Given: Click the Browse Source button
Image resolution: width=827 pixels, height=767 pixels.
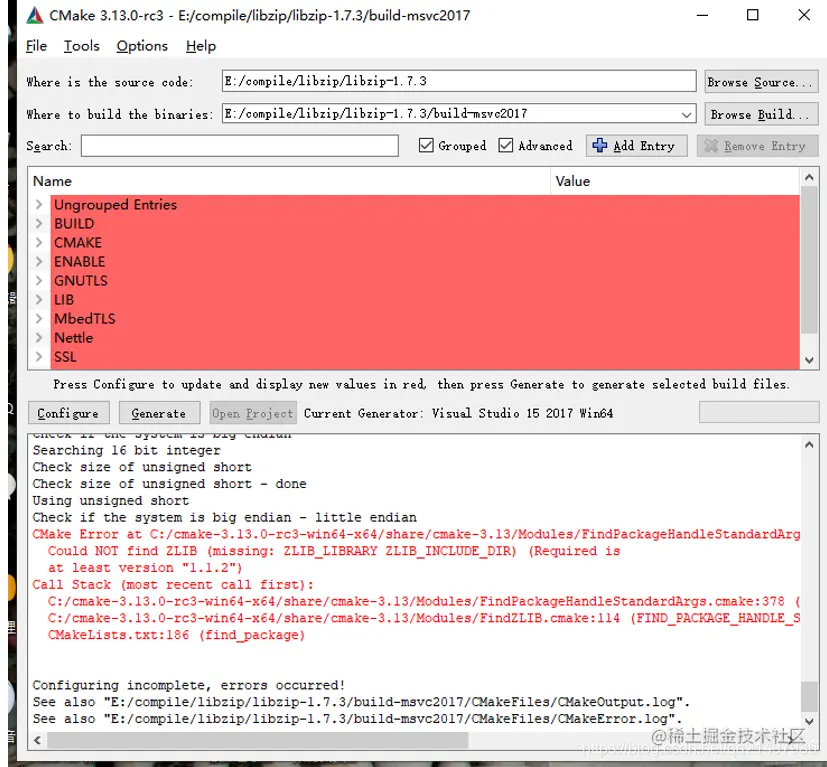Looking at the screenshot, I should 761,82.
